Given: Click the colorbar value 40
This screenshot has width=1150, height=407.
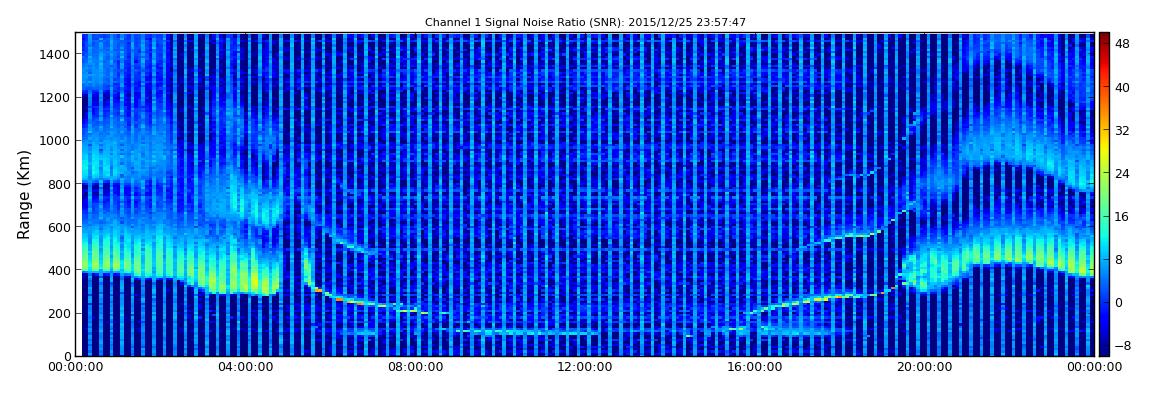Looking at the screenshot, I should 1122,87.
